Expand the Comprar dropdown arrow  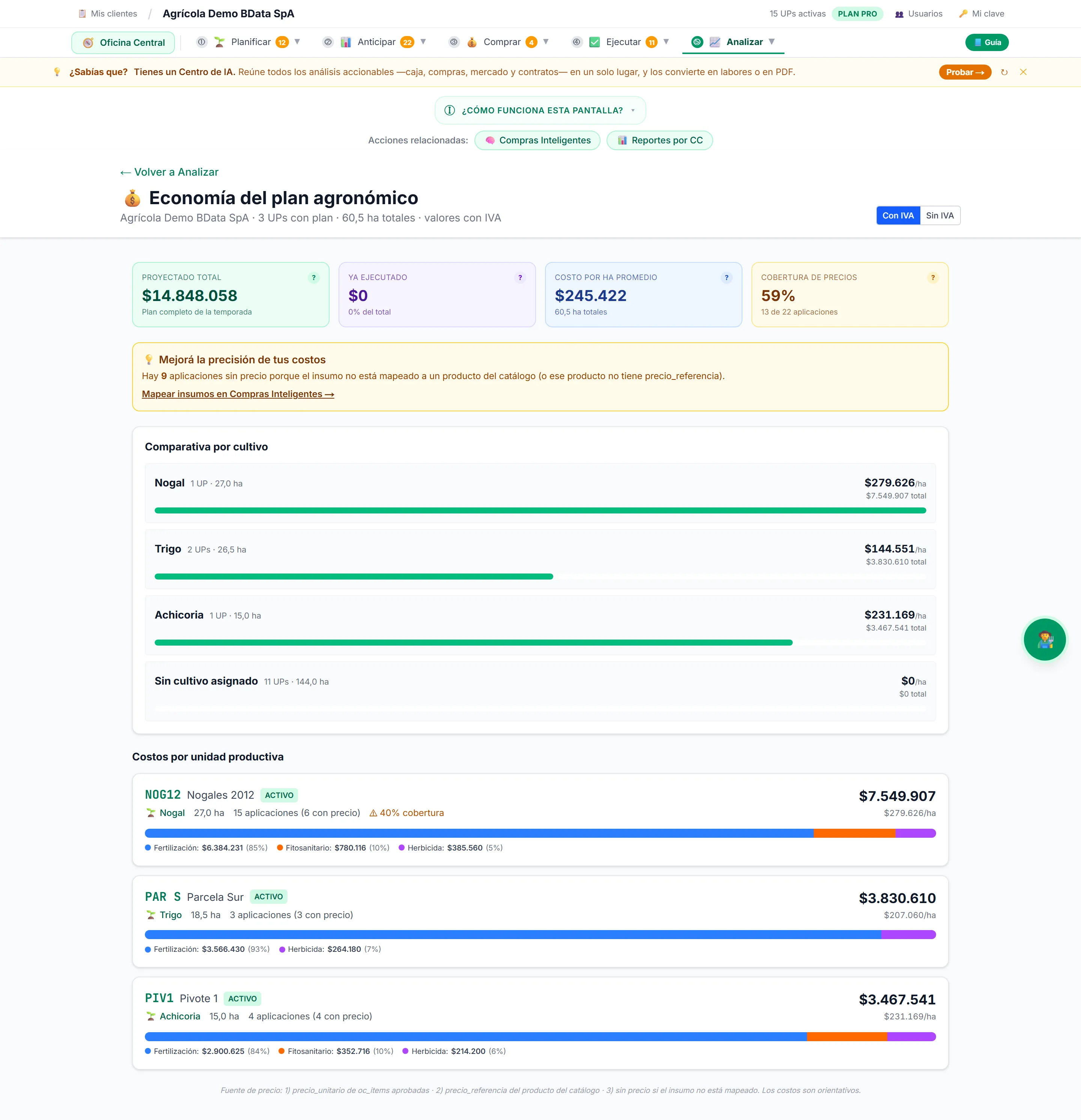tap(546, 42)
